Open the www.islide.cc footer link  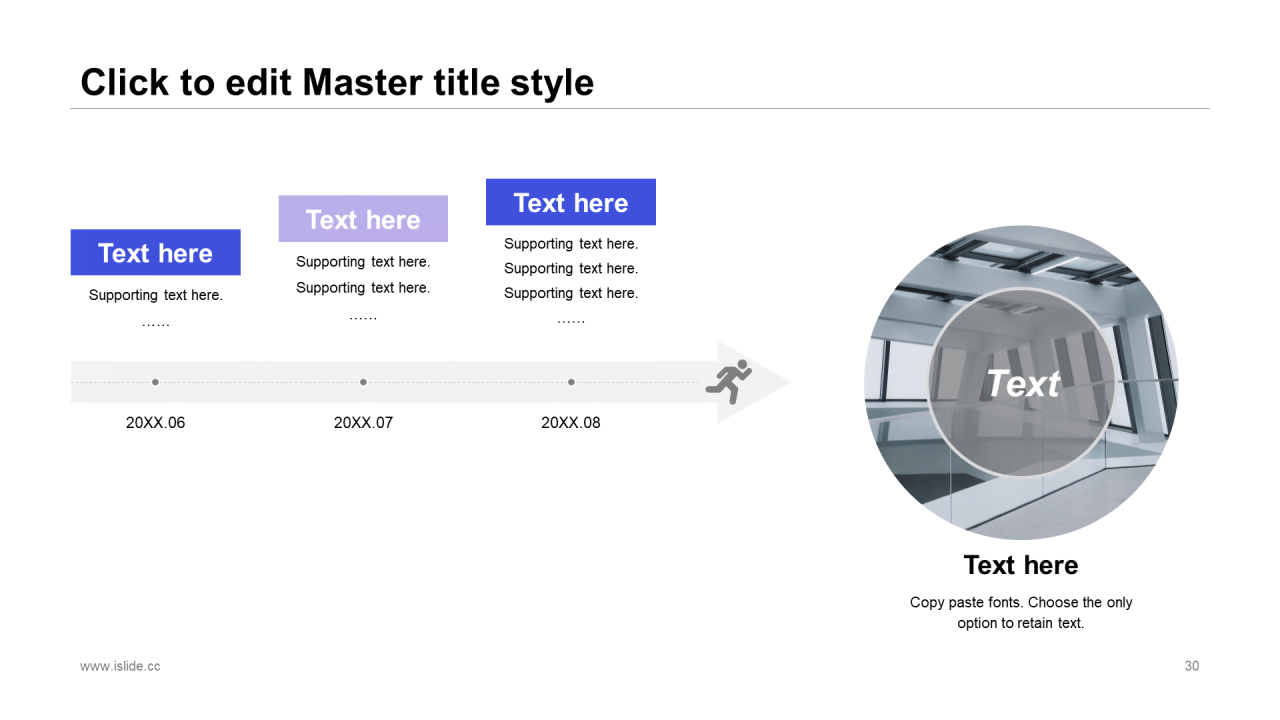120,666
